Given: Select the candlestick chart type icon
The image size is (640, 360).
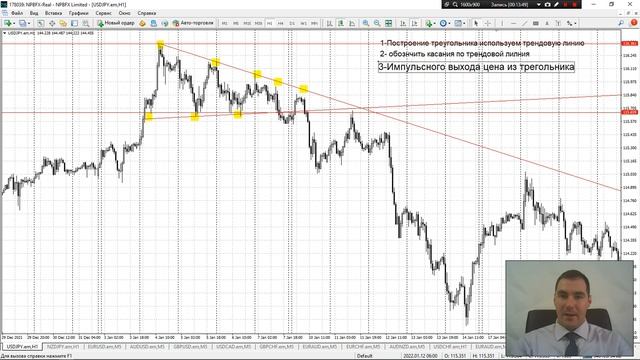Looking at the screenshot, I should click(x=340, y=23).
